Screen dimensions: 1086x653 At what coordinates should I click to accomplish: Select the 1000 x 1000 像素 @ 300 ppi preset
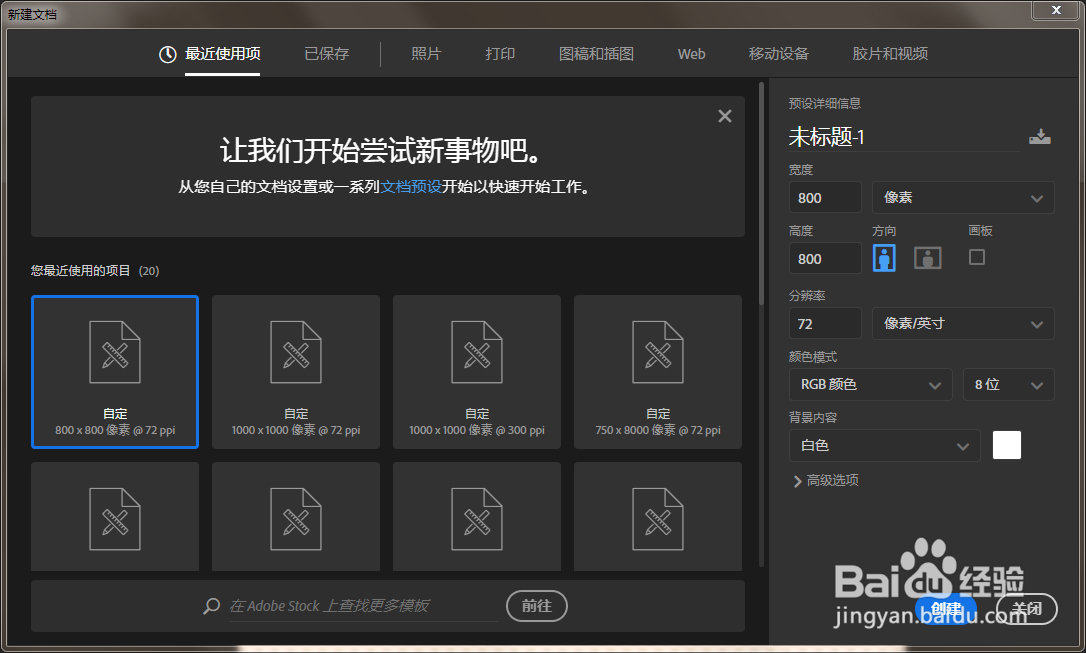(x=476, y=371)
